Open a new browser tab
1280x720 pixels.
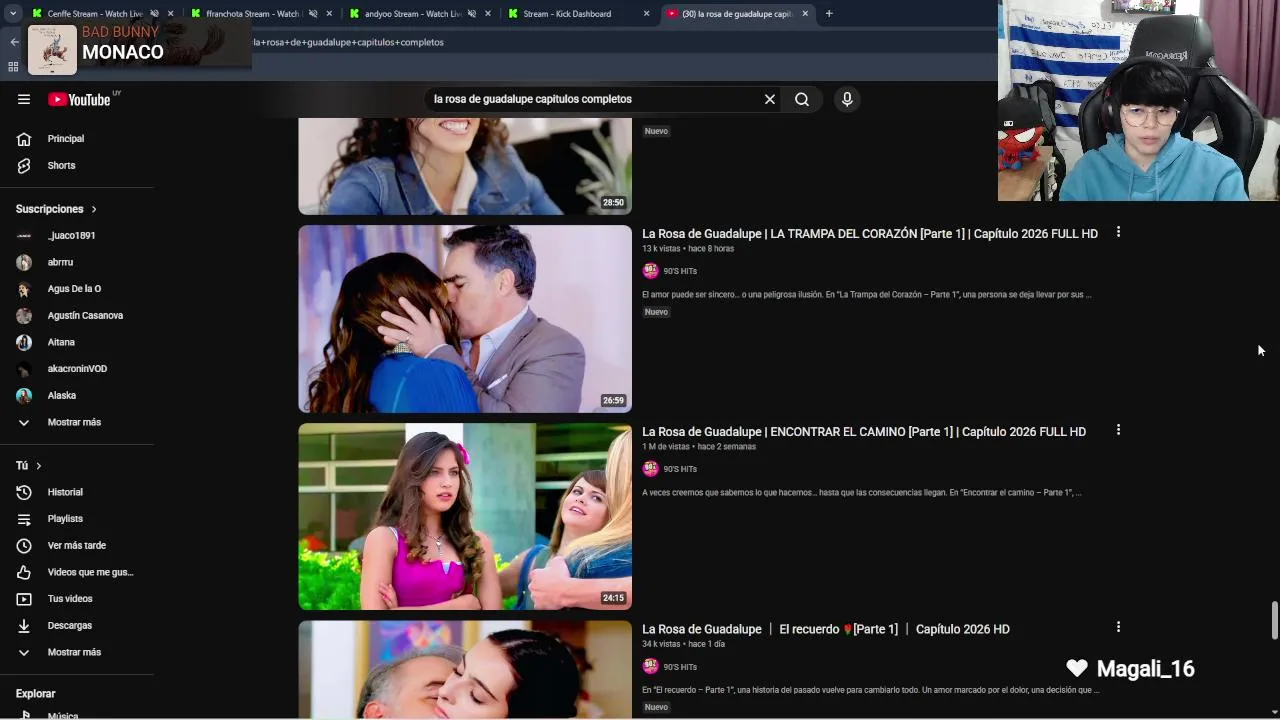[829, 14]
